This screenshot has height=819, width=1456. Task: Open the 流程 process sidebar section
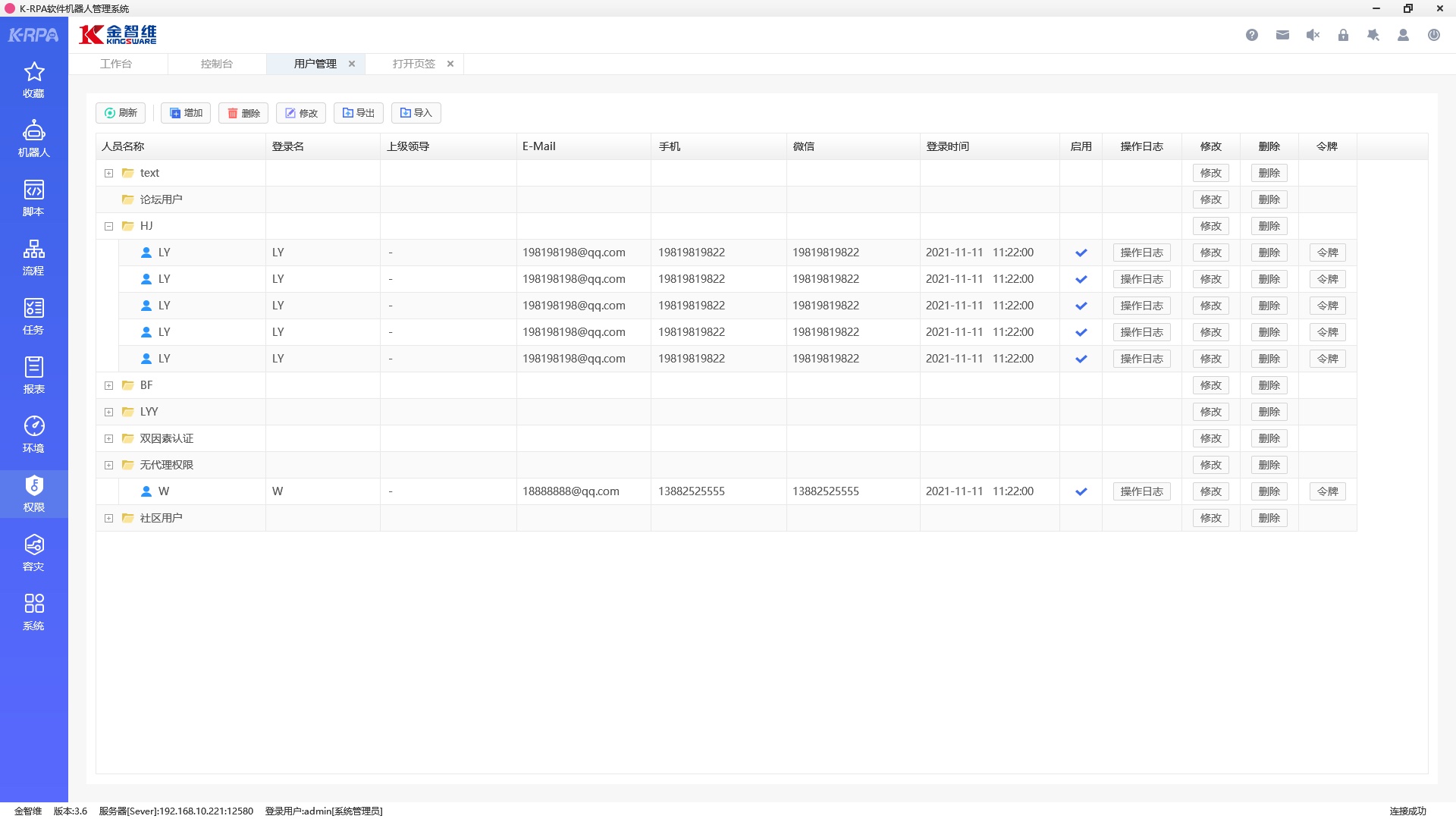coord(33,258)
